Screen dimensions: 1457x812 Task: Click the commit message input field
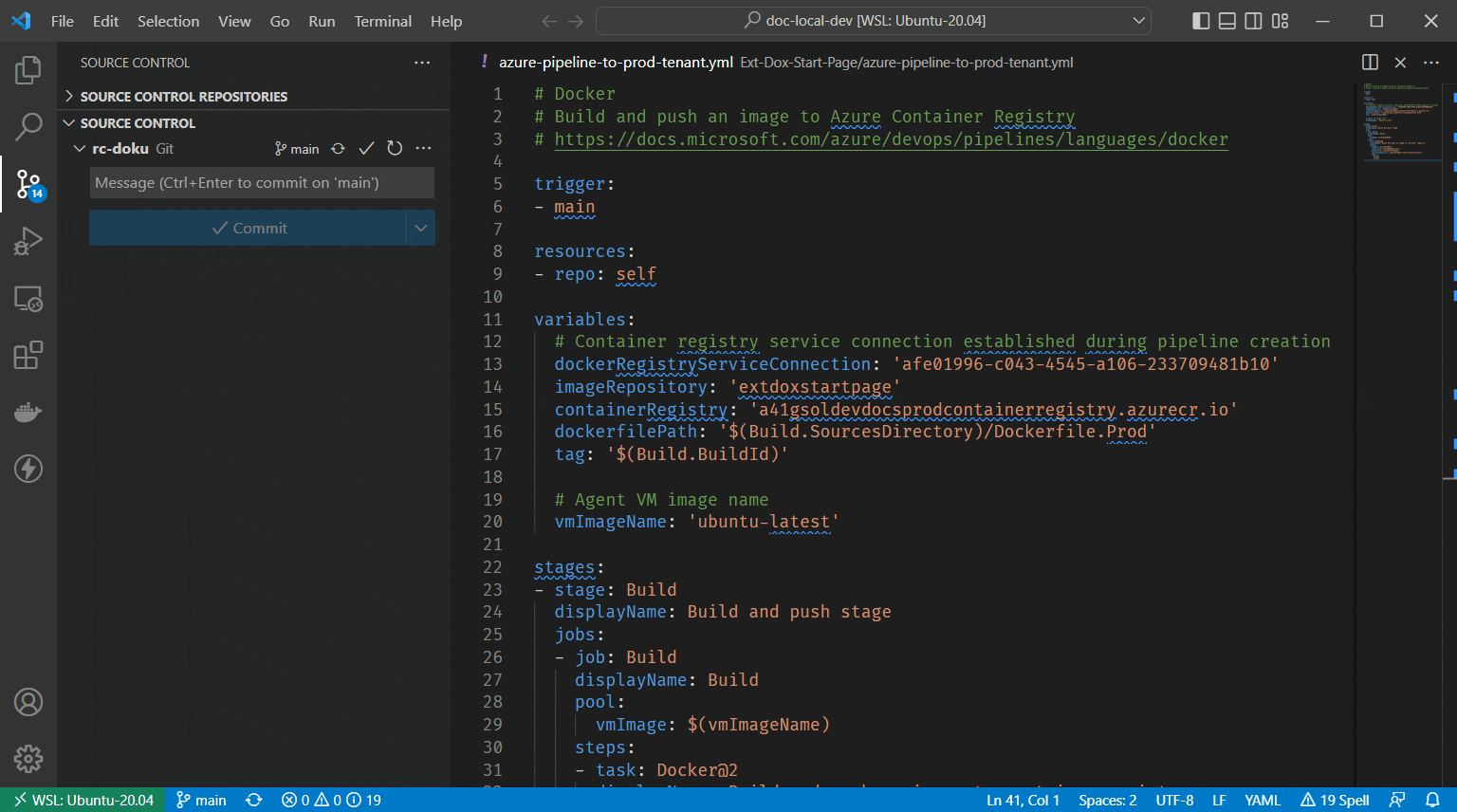(x=262, y=183)
